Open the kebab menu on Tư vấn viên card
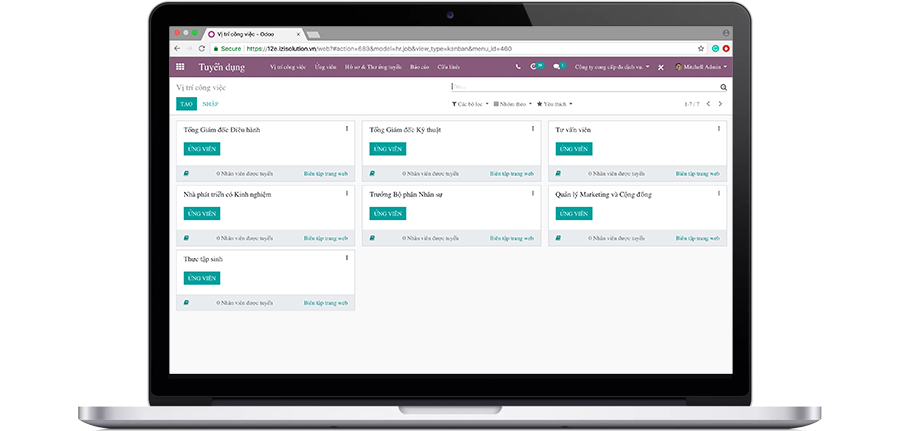Image resolution: width=900 pixels, height=431 pixels. [x=718, y=129]
